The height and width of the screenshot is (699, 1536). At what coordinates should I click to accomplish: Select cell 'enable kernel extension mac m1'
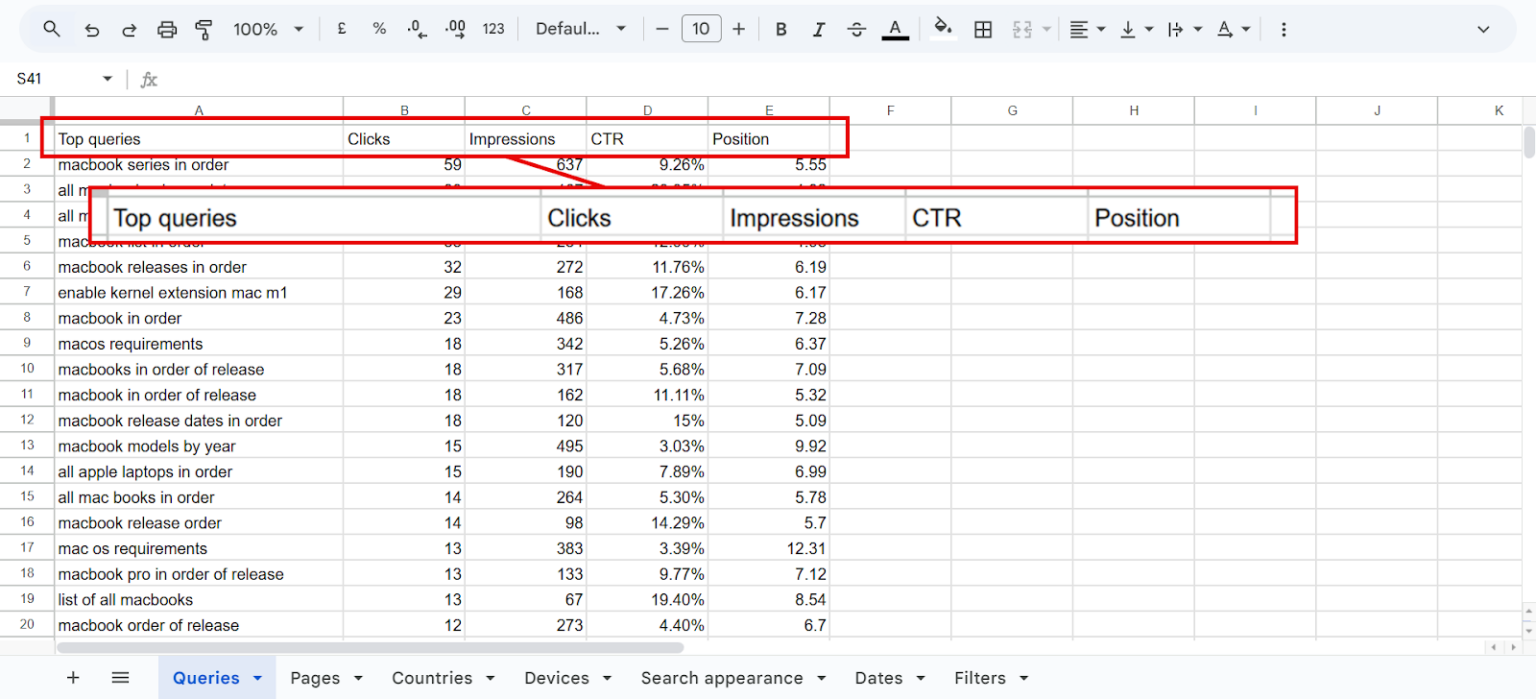tap(199, 293)
